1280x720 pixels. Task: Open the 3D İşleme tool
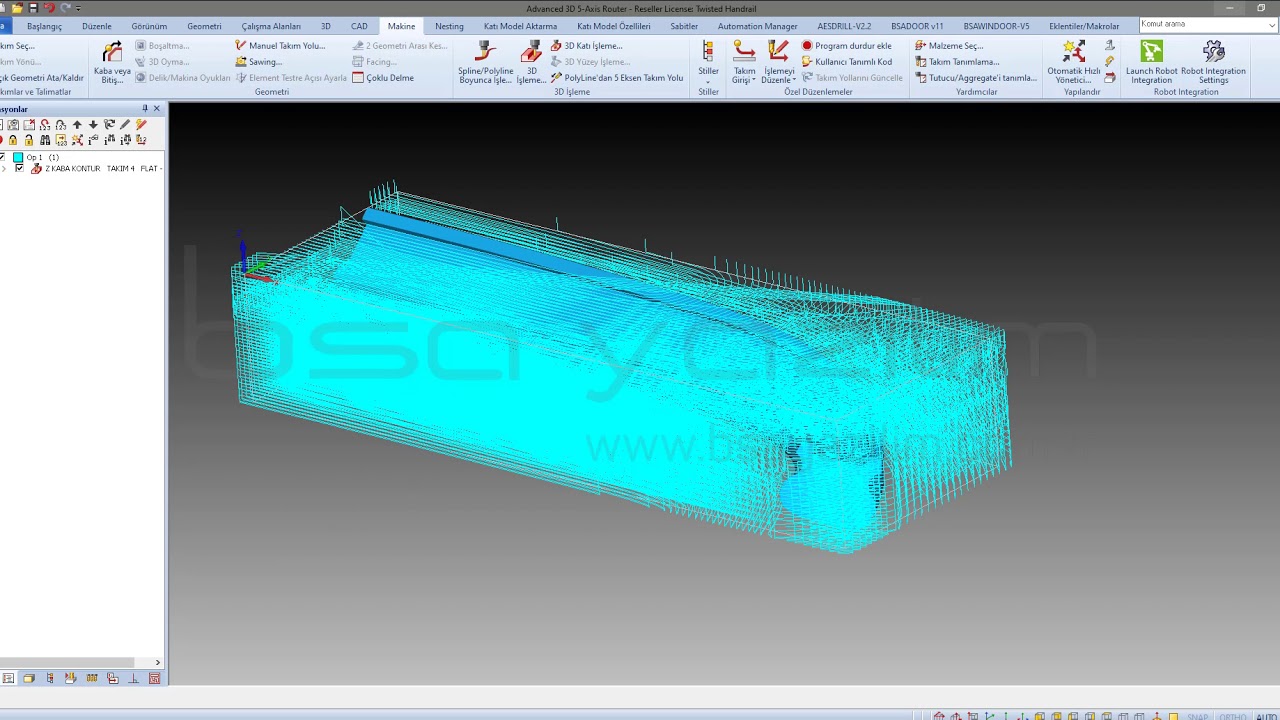pos(531,61)
